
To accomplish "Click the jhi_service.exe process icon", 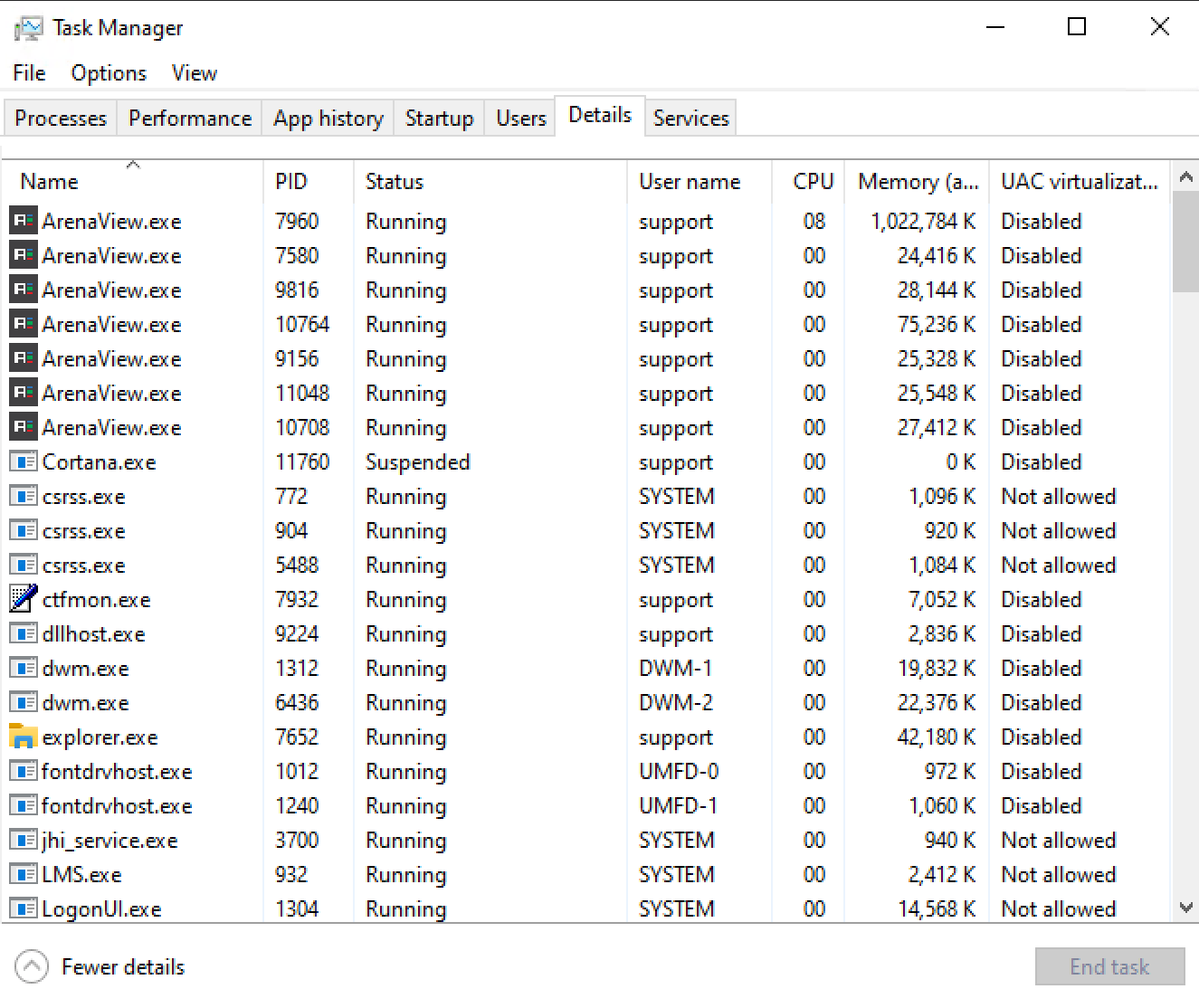I will (23, 840).
